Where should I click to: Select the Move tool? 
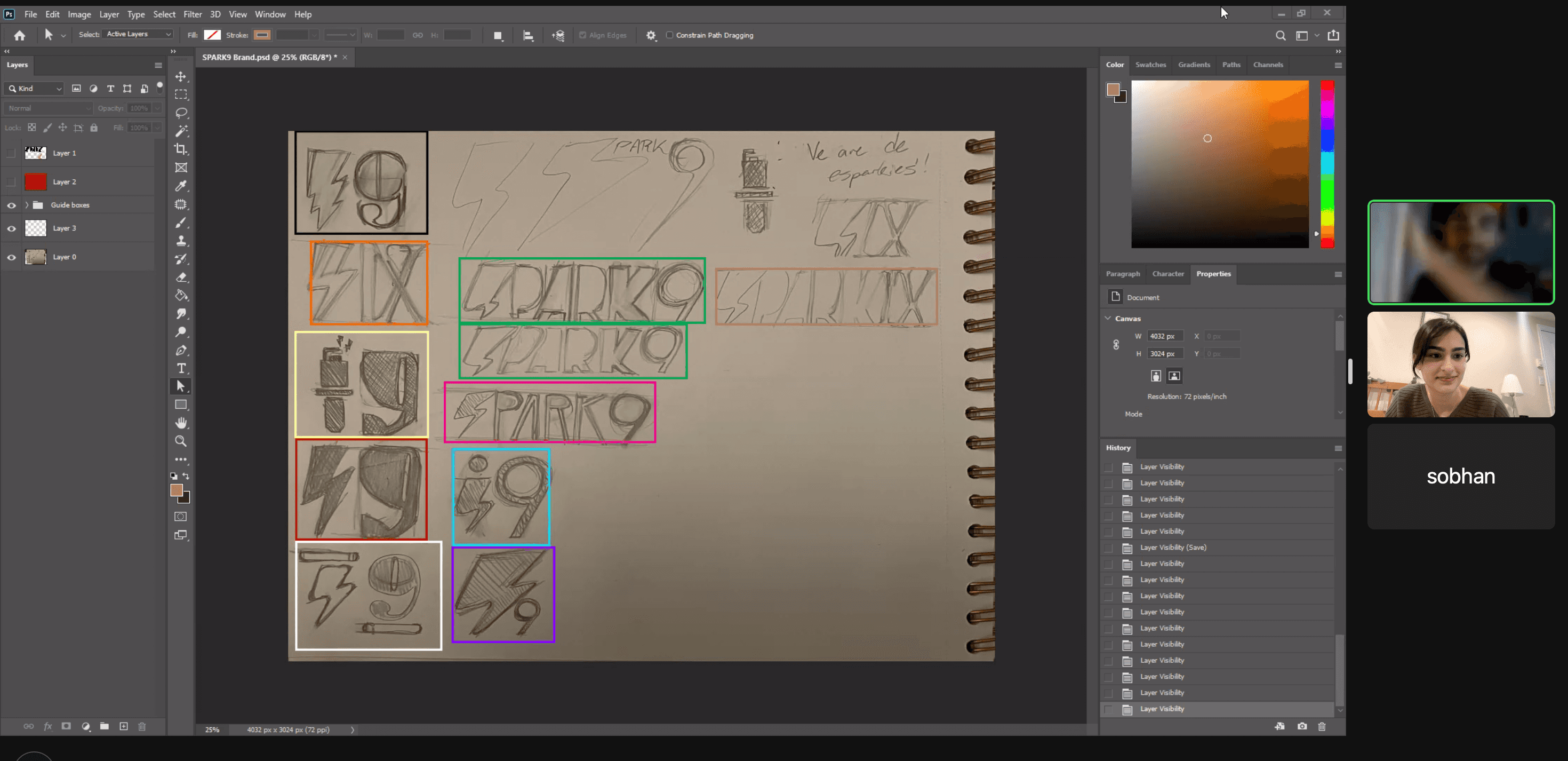[181, 77]
